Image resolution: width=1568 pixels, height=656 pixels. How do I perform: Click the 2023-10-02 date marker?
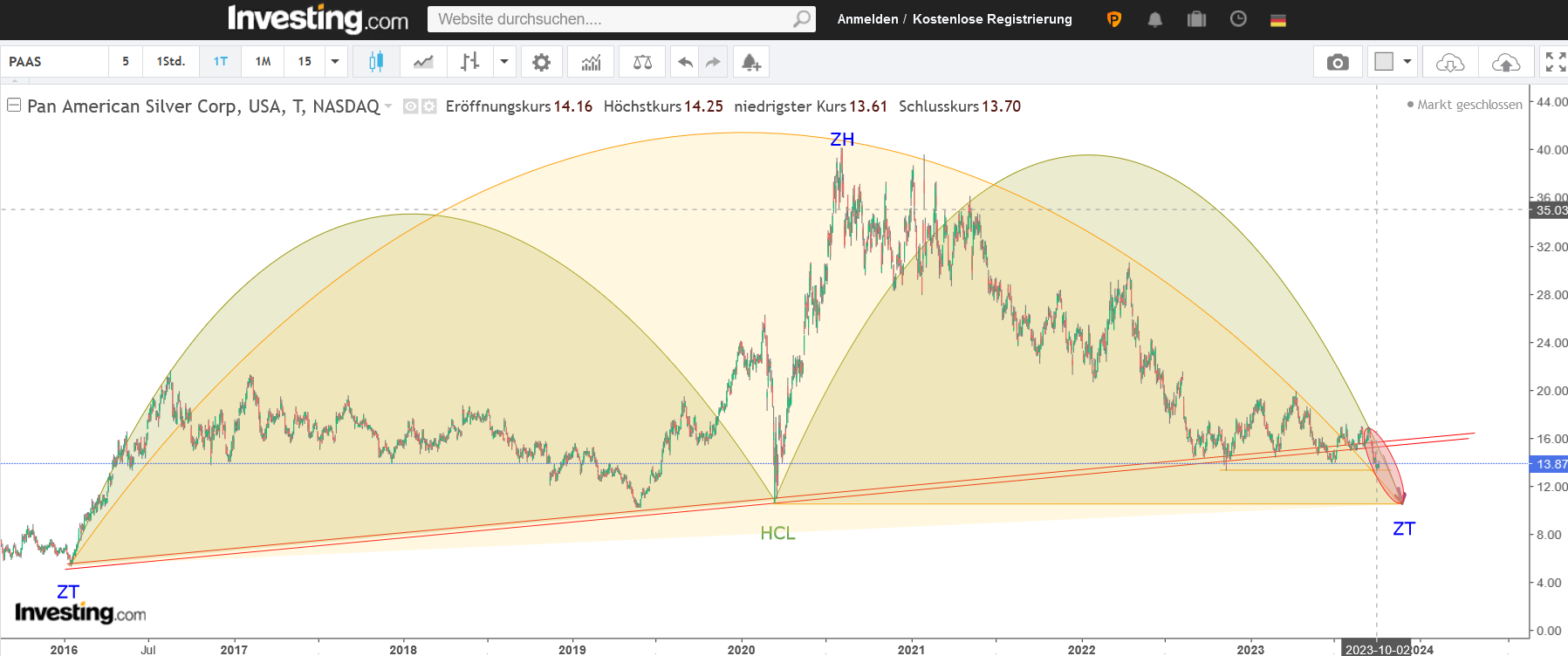[x=1377, y=649]
